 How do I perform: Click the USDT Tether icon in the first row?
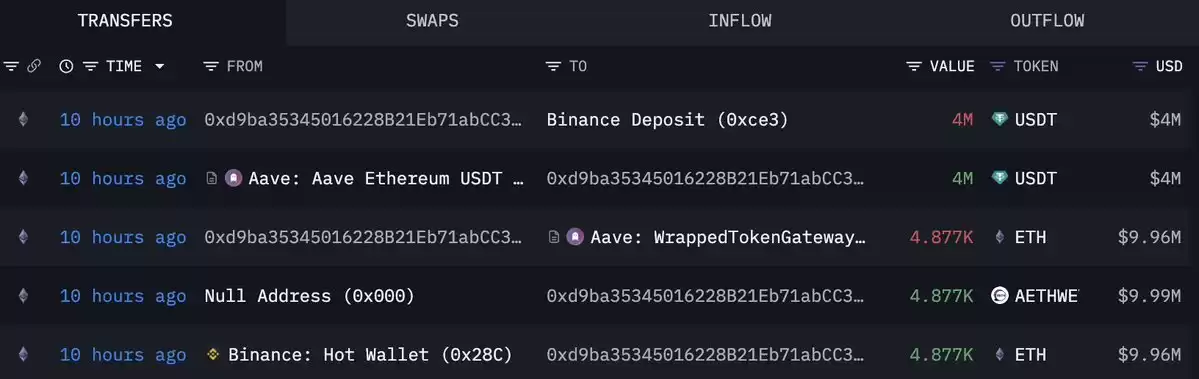pos(999,119)
